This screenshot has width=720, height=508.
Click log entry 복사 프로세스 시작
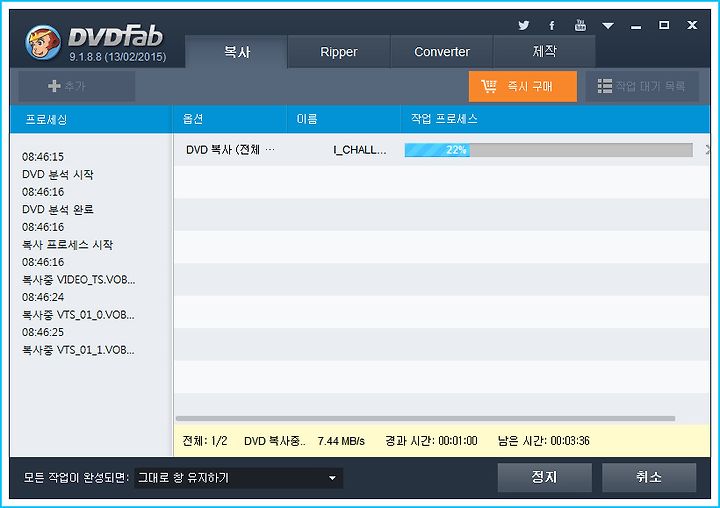coord(68,245)
